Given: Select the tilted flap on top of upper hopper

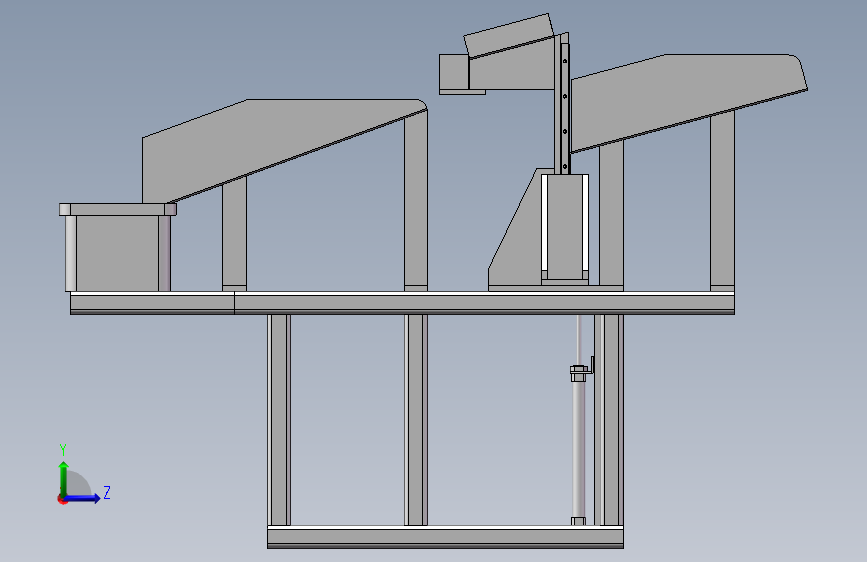Looking at the screenshot, I should tap(508, 34).
